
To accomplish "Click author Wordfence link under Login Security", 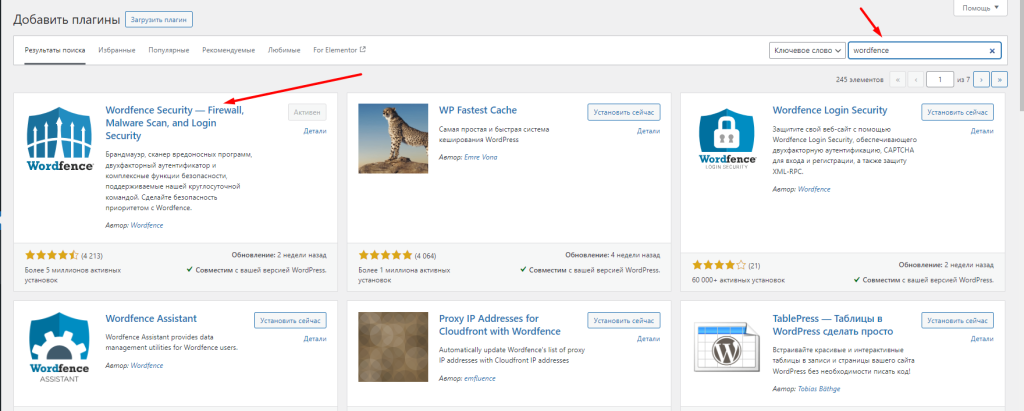I will coord(814,189).
